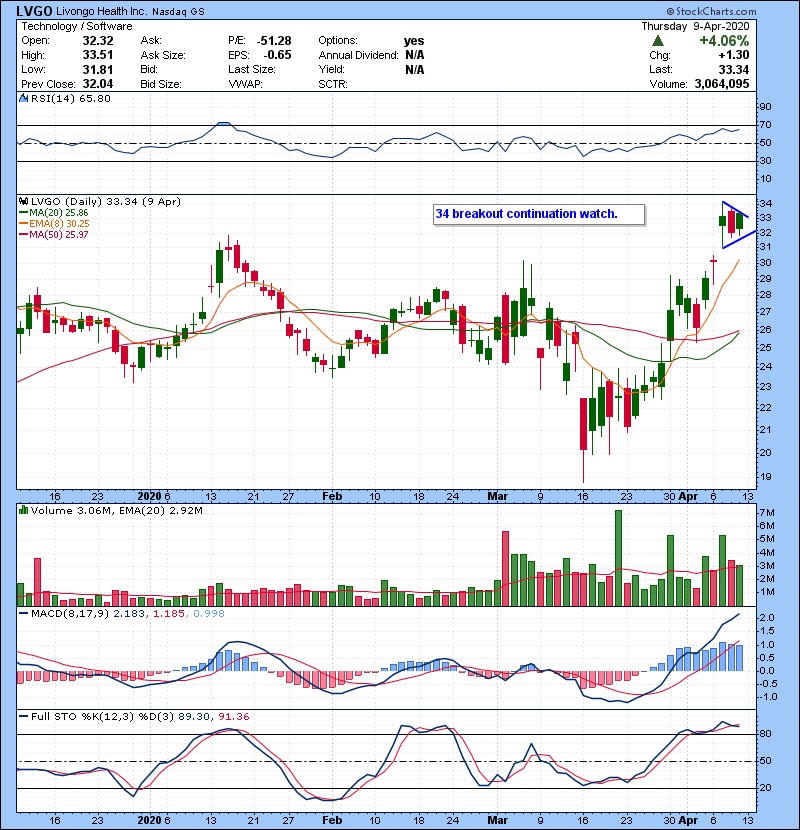Click the 7M tick on volume scale

pyautogui.click(x=767, y=513)
